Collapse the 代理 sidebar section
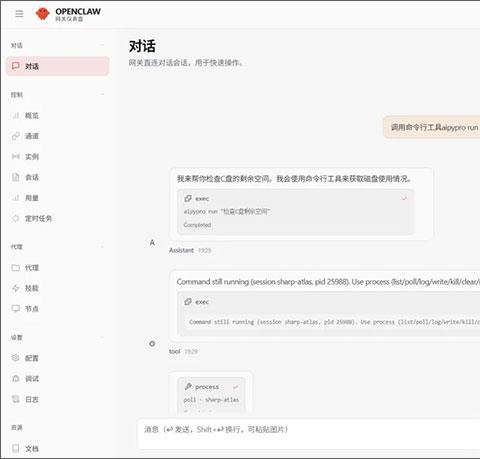 [102, 247]
